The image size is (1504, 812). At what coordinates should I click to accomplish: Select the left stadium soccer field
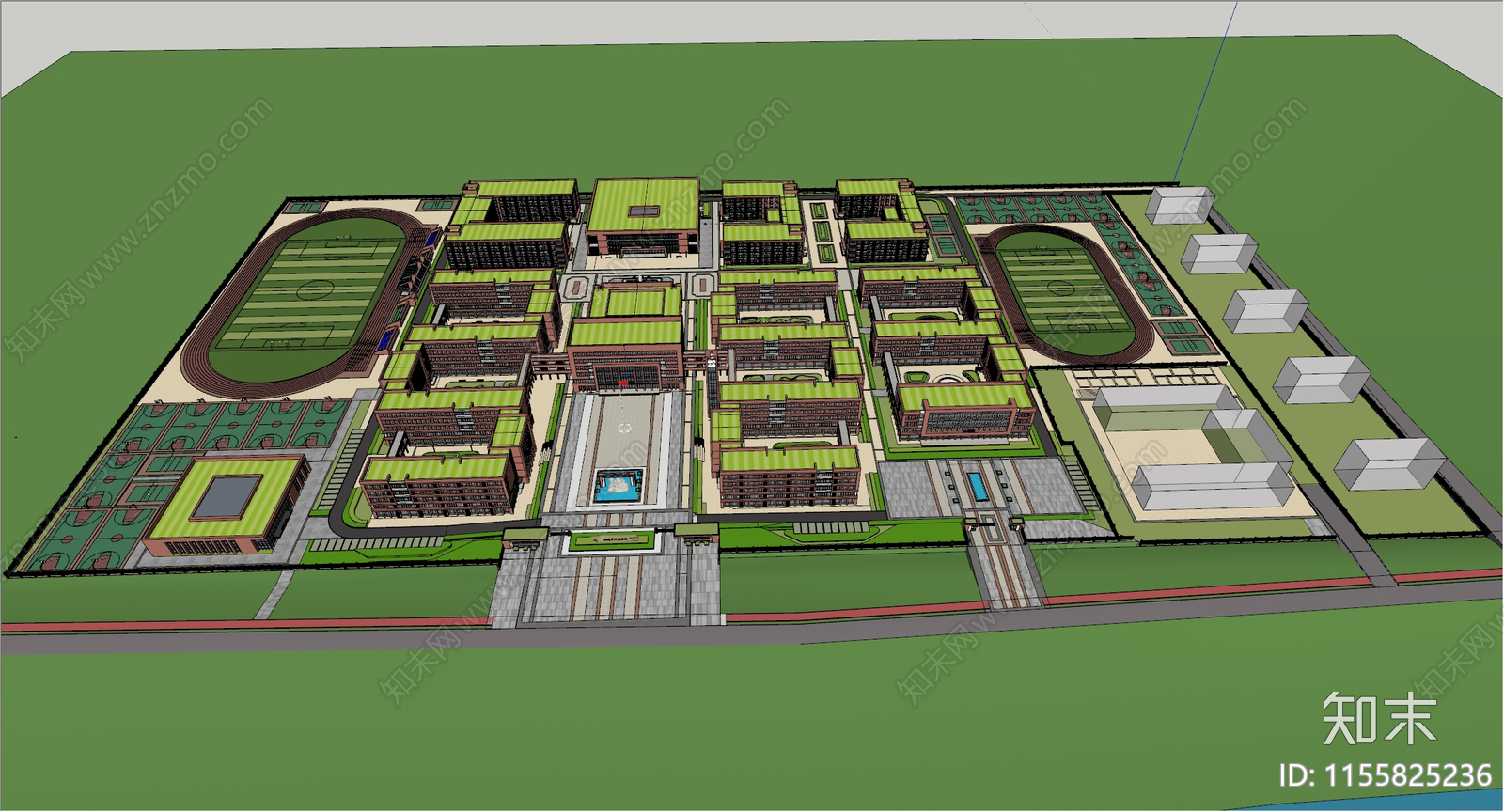pyautogui.click(x=307, y=293)
